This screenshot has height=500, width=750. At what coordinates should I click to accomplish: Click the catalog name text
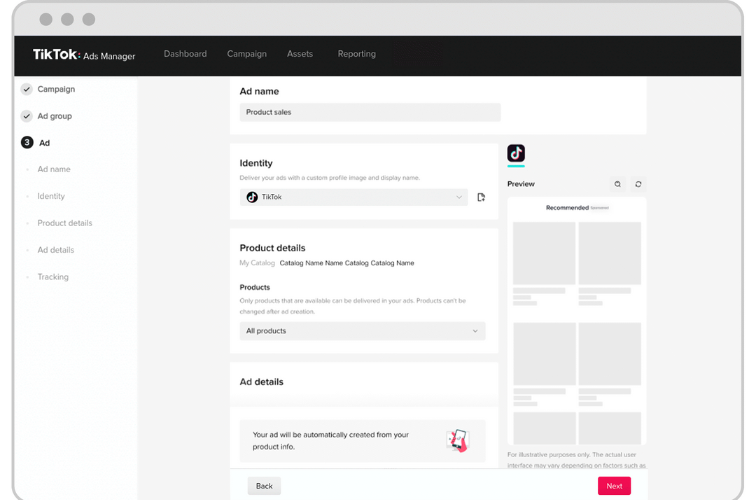[347, 263]
